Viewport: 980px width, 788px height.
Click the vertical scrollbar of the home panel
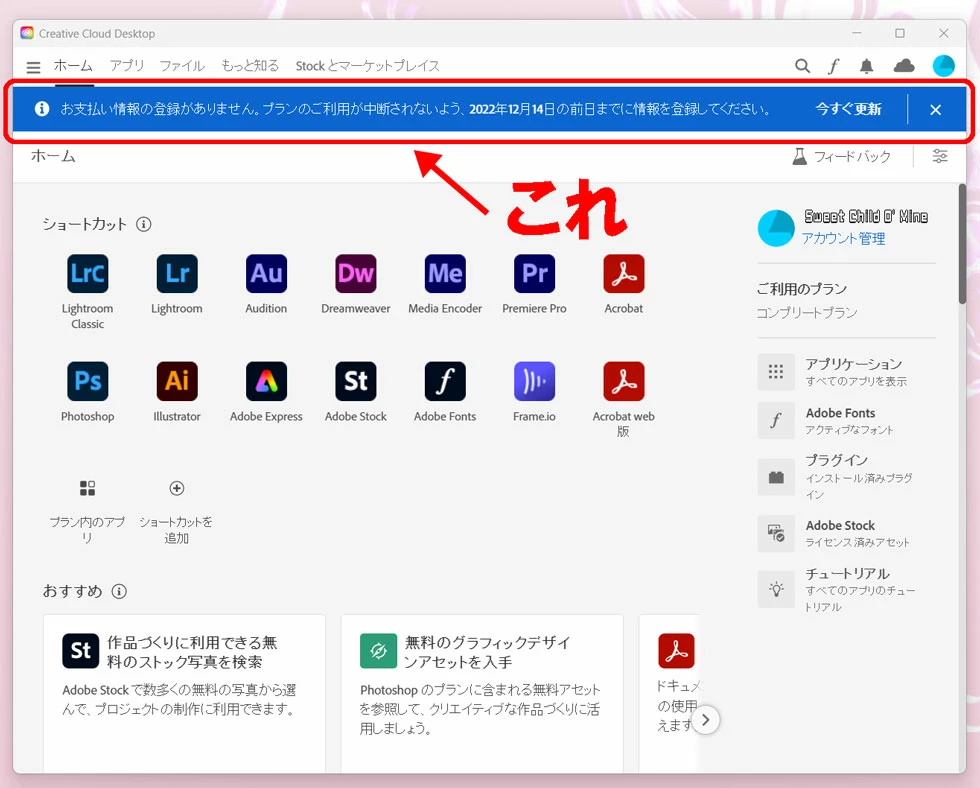coord(962,244)
